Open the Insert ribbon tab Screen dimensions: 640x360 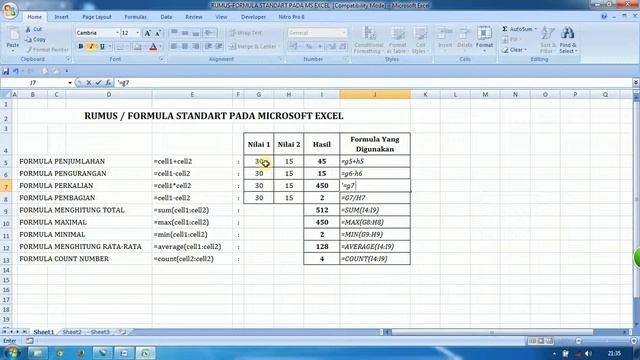(x=61, y=17)
